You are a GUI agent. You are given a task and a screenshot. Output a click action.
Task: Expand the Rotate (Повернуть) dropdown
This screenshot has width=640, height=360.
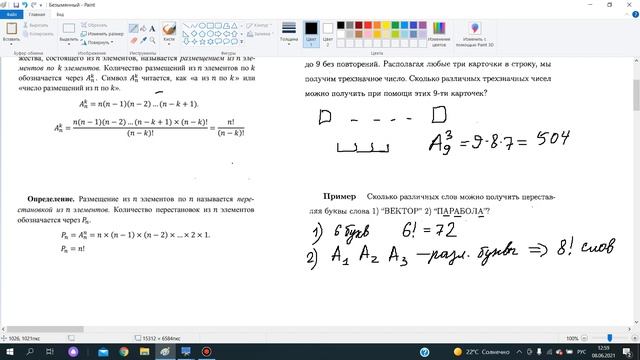(x=97, y=42)
